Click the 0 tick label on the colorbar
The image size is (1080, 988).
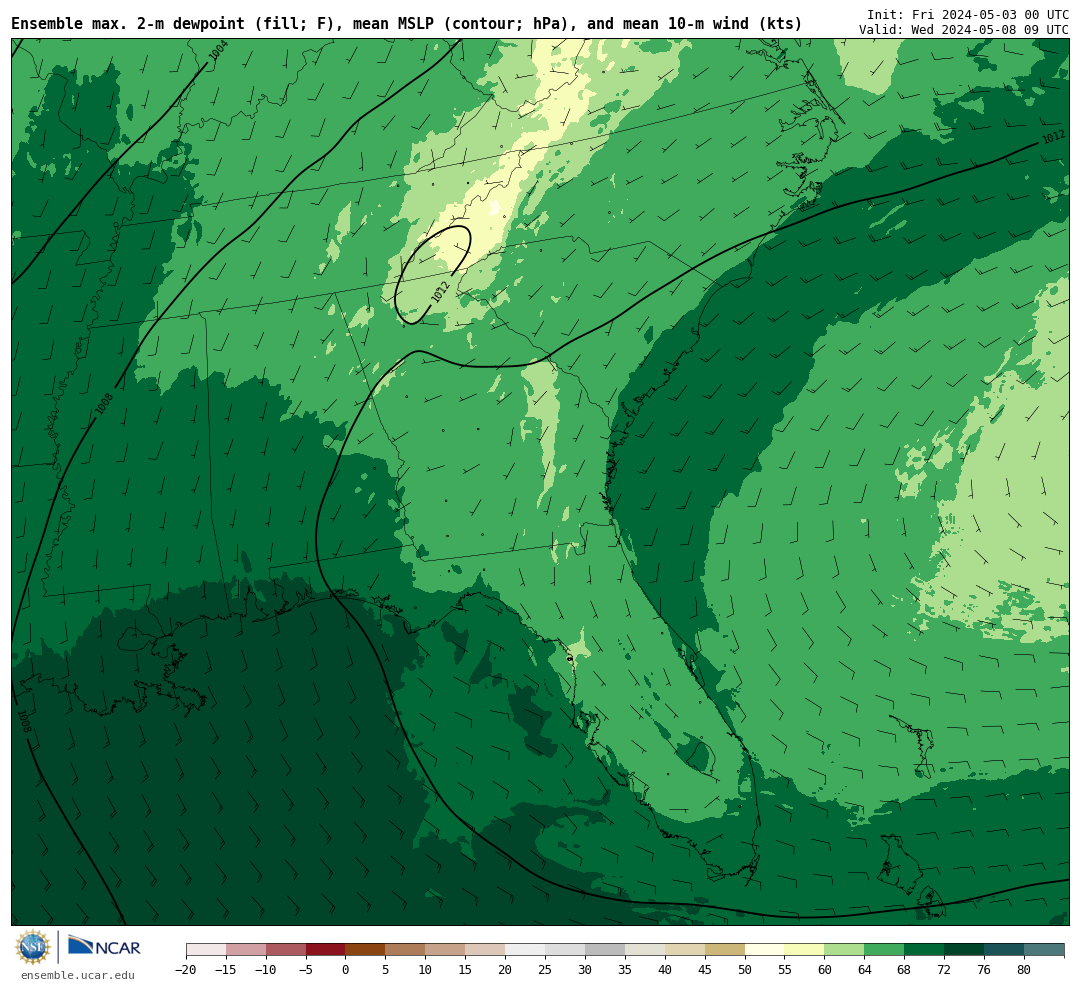coord(346,970)
